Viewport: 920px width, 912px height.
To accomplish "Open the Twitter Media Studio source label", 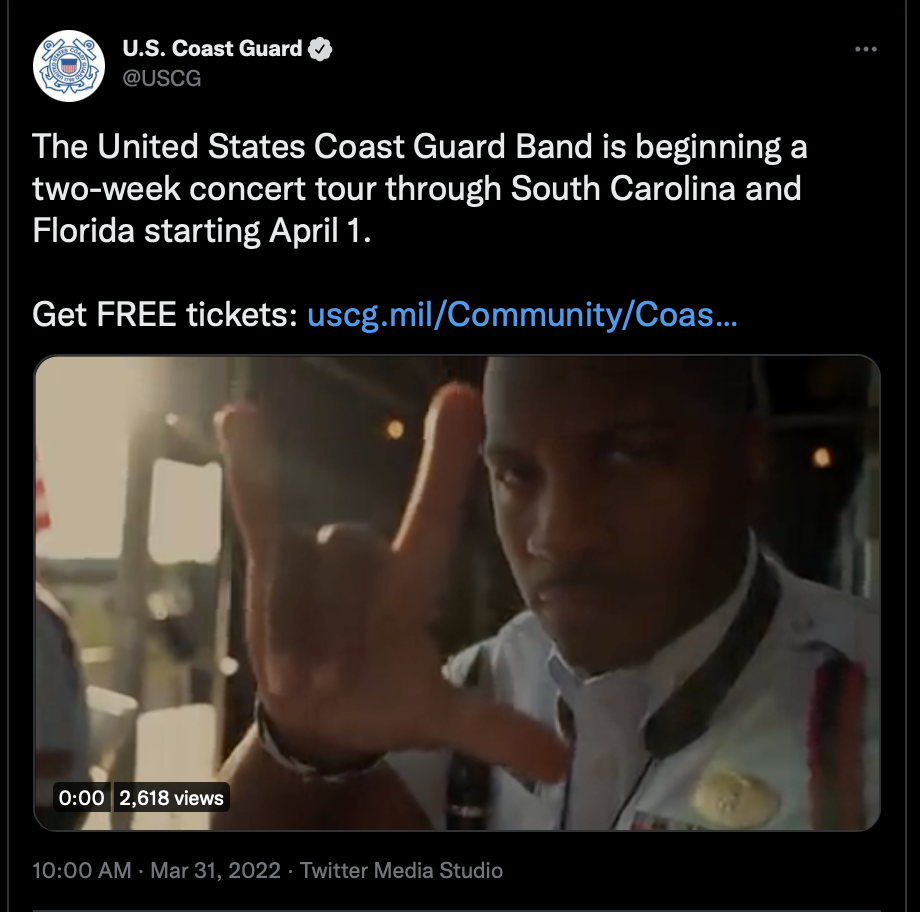I will (x=401, y=870).
